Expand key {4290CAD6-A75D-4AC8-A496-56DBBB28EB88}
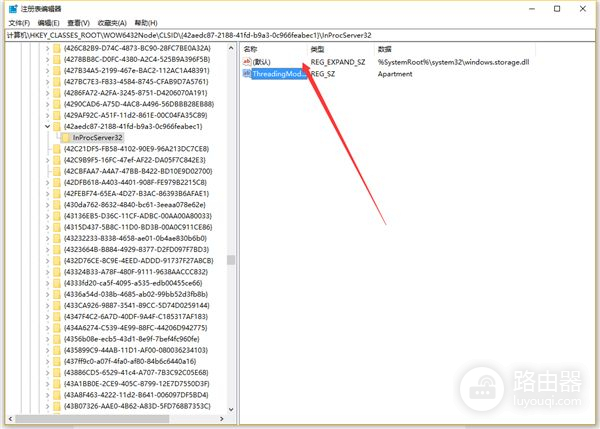Viewport: 600px width, 429px height. 47,104
